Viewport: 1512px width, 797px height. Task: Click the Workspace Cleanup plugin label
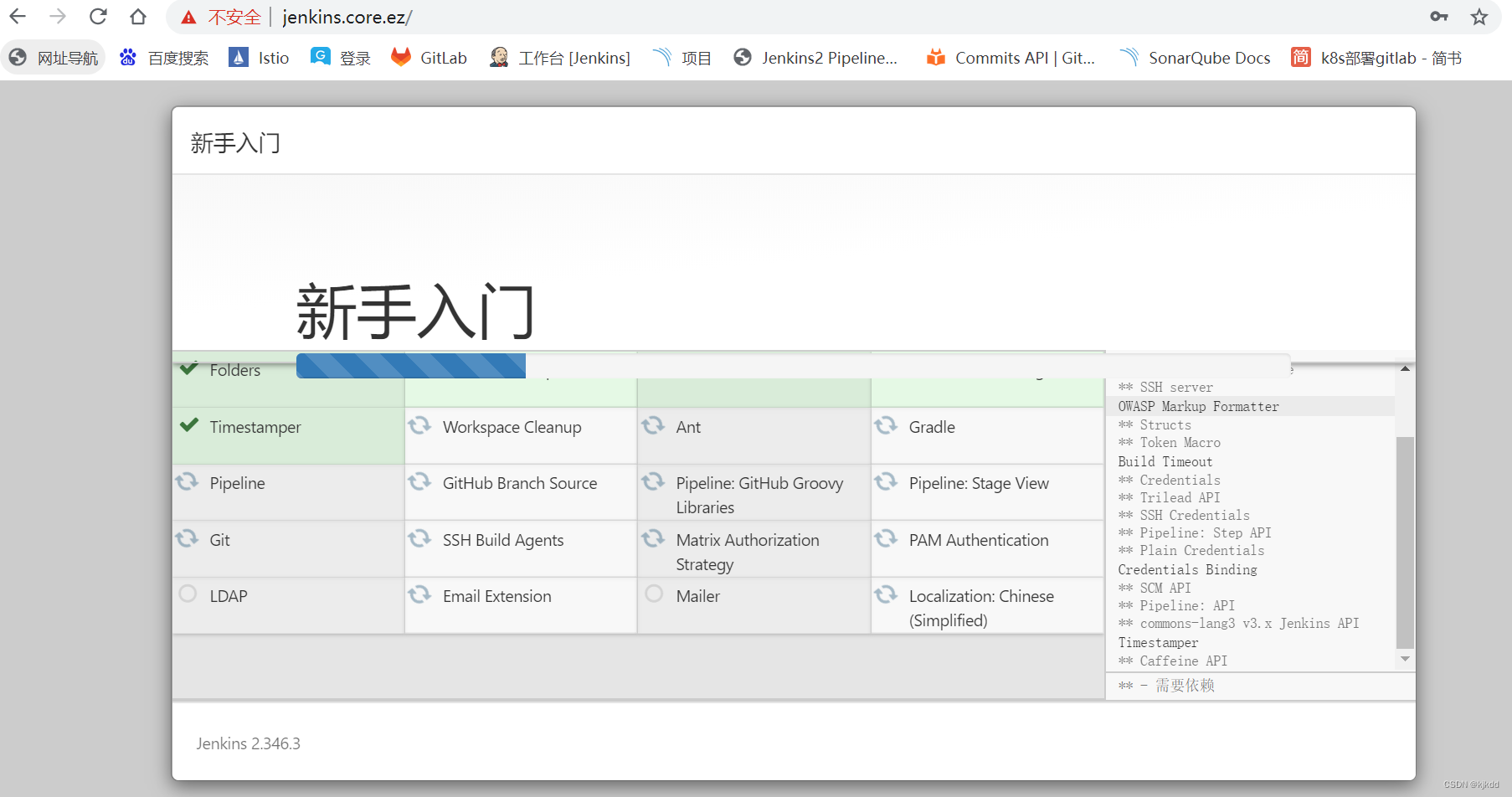pyautogui.click(x=512, y=427)
